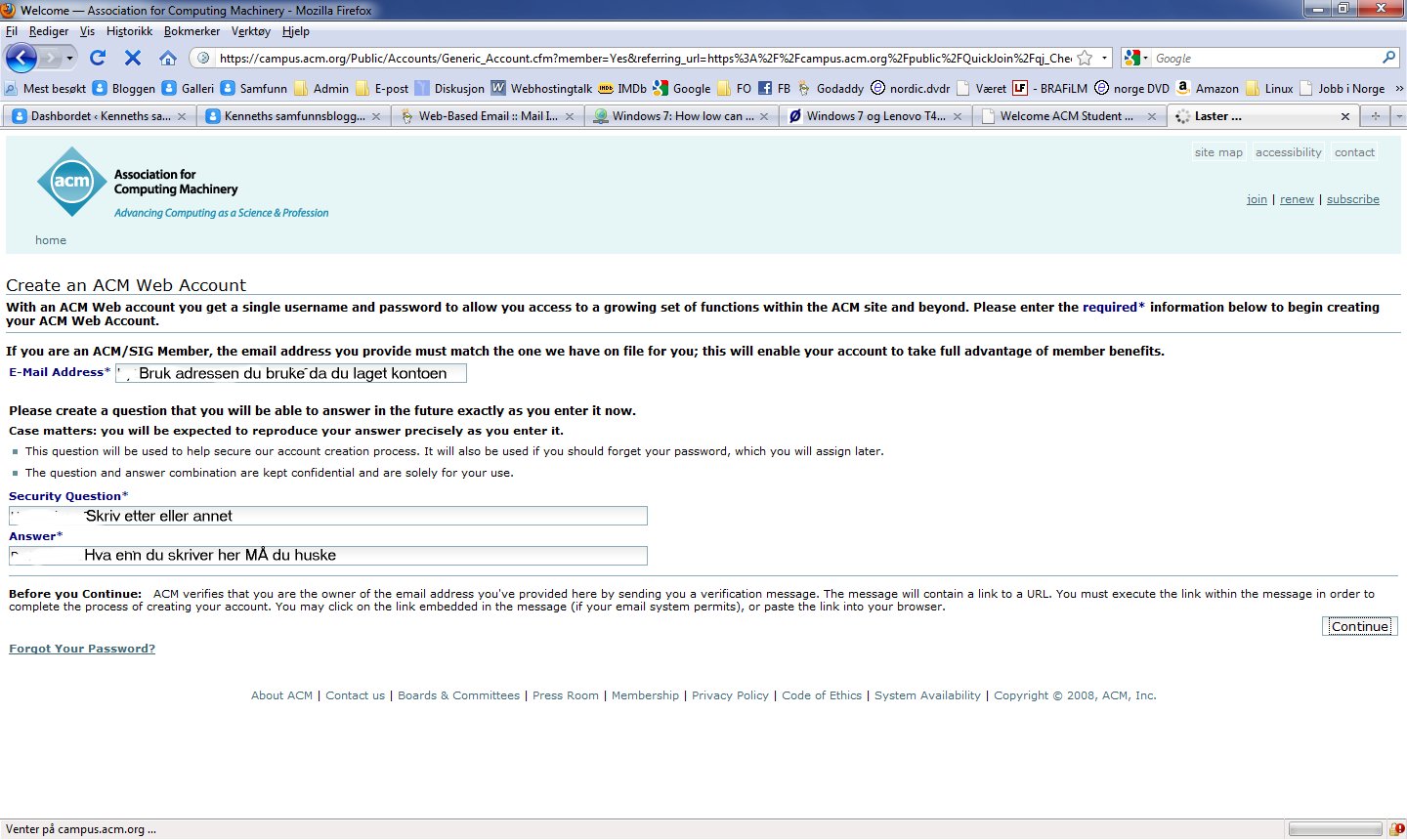1407x840 pixels.
Task: Open the Rediger menu
Action: pyautogui.click(x=49, y=31)
